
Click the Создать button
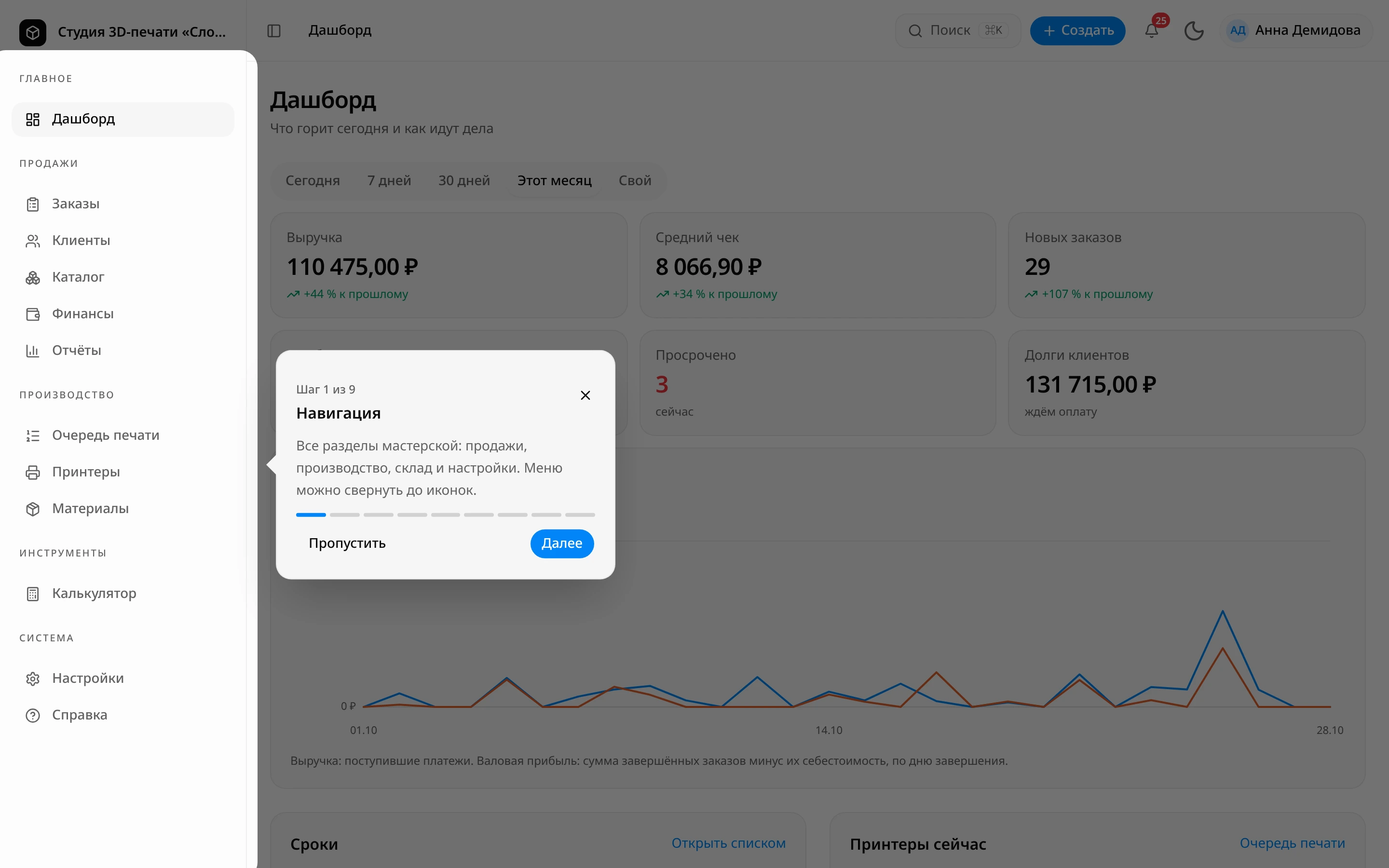click(1077, 30)
